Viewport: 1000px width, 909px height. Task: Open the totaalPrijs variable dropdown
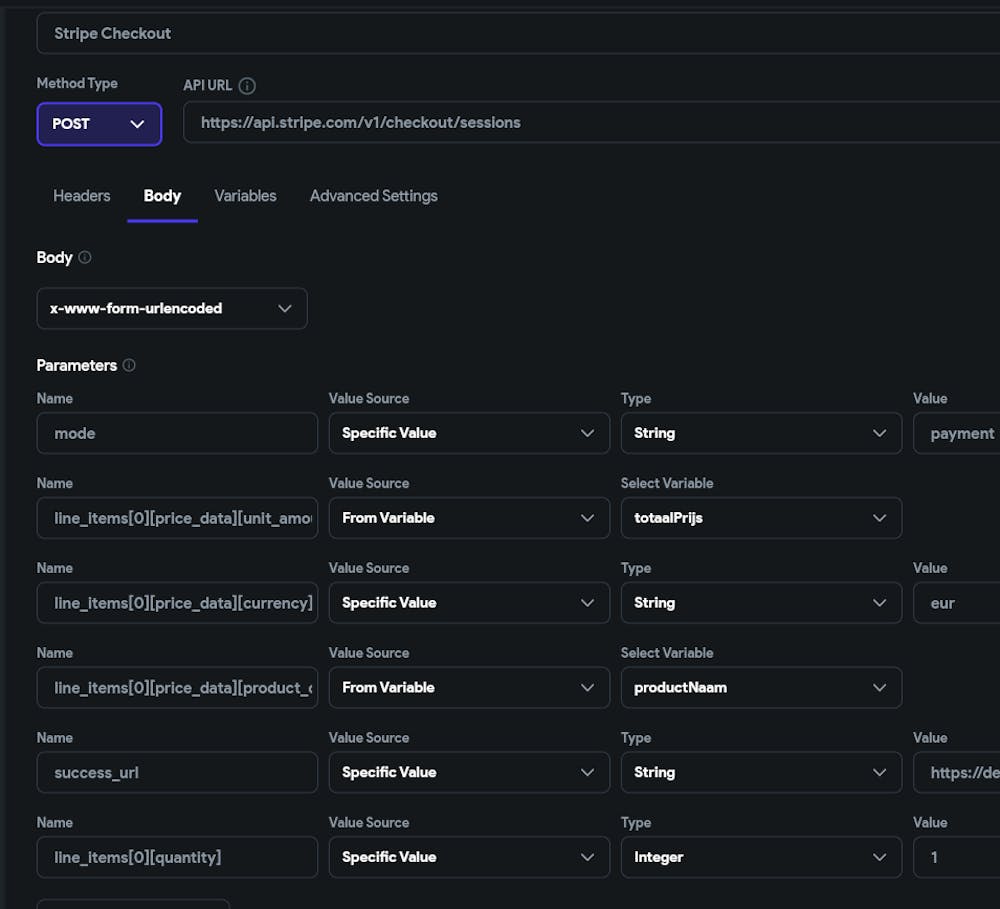(761, 518)
